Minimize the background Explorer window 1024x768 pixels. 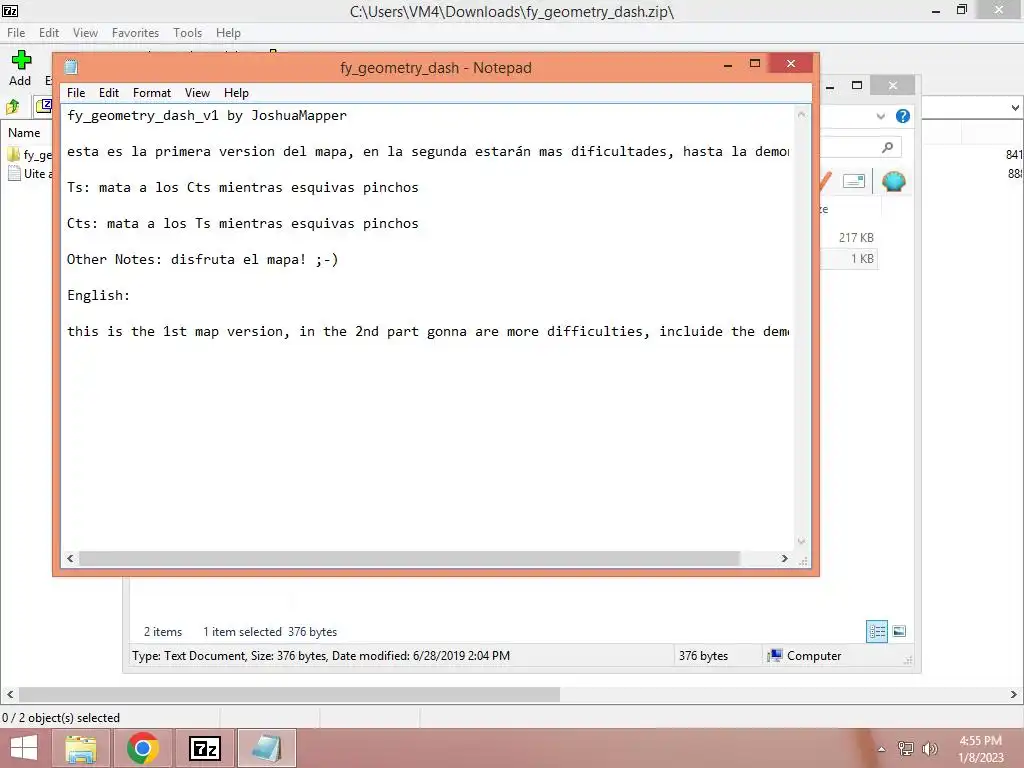830,86
